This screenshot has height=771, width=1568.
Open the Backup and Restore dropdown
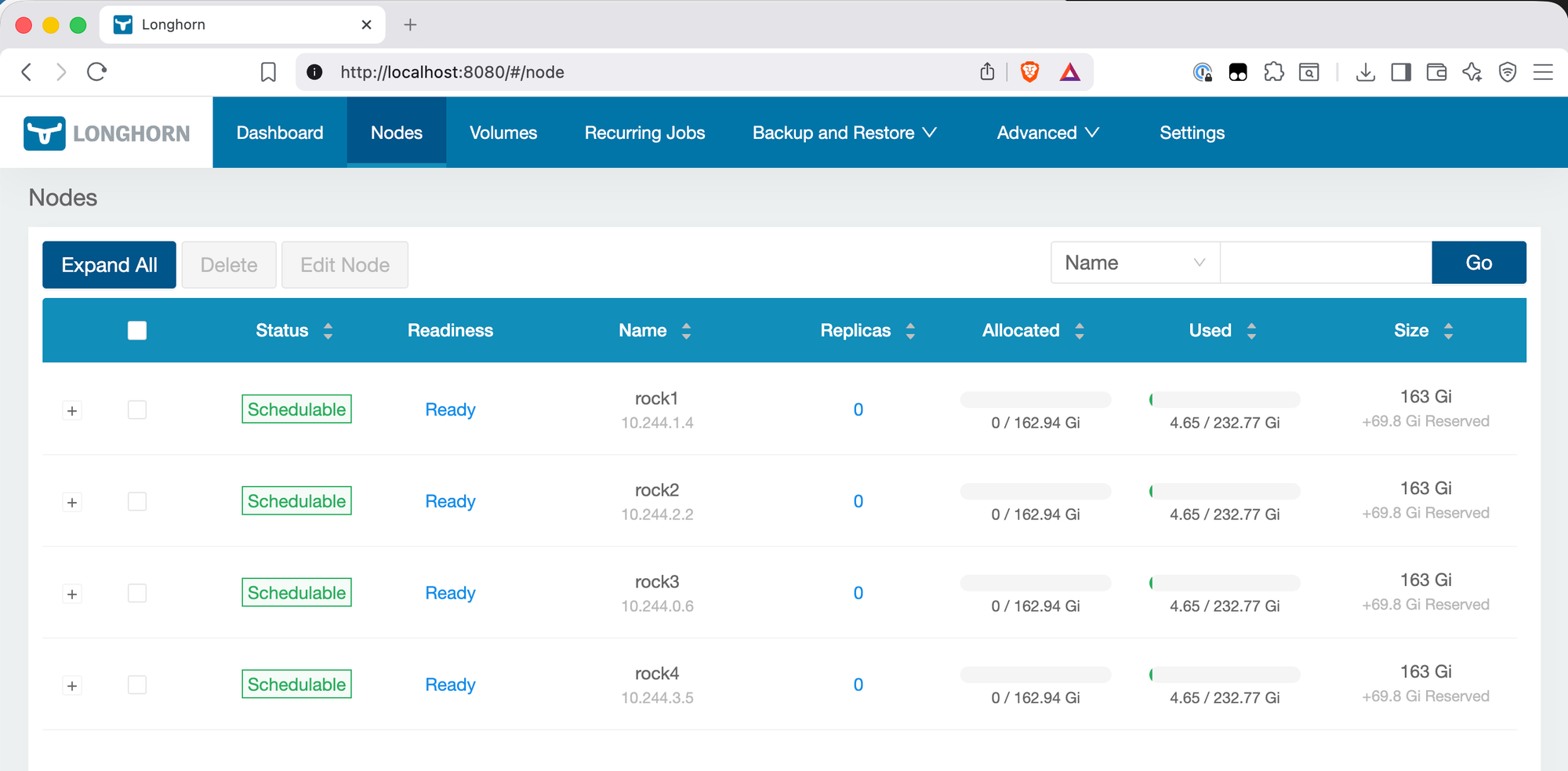[843, 132]
